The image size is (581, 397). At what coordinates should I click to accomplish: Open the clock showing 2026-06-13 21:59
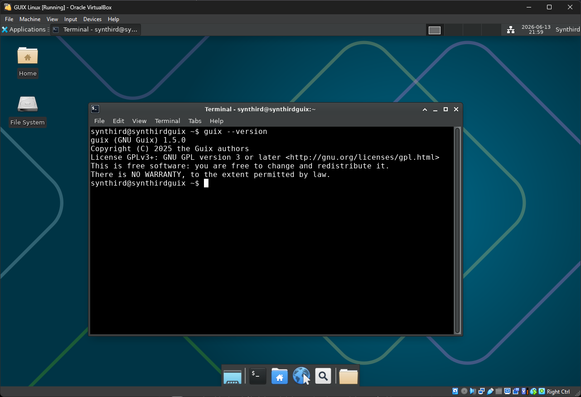pos(536,29)
